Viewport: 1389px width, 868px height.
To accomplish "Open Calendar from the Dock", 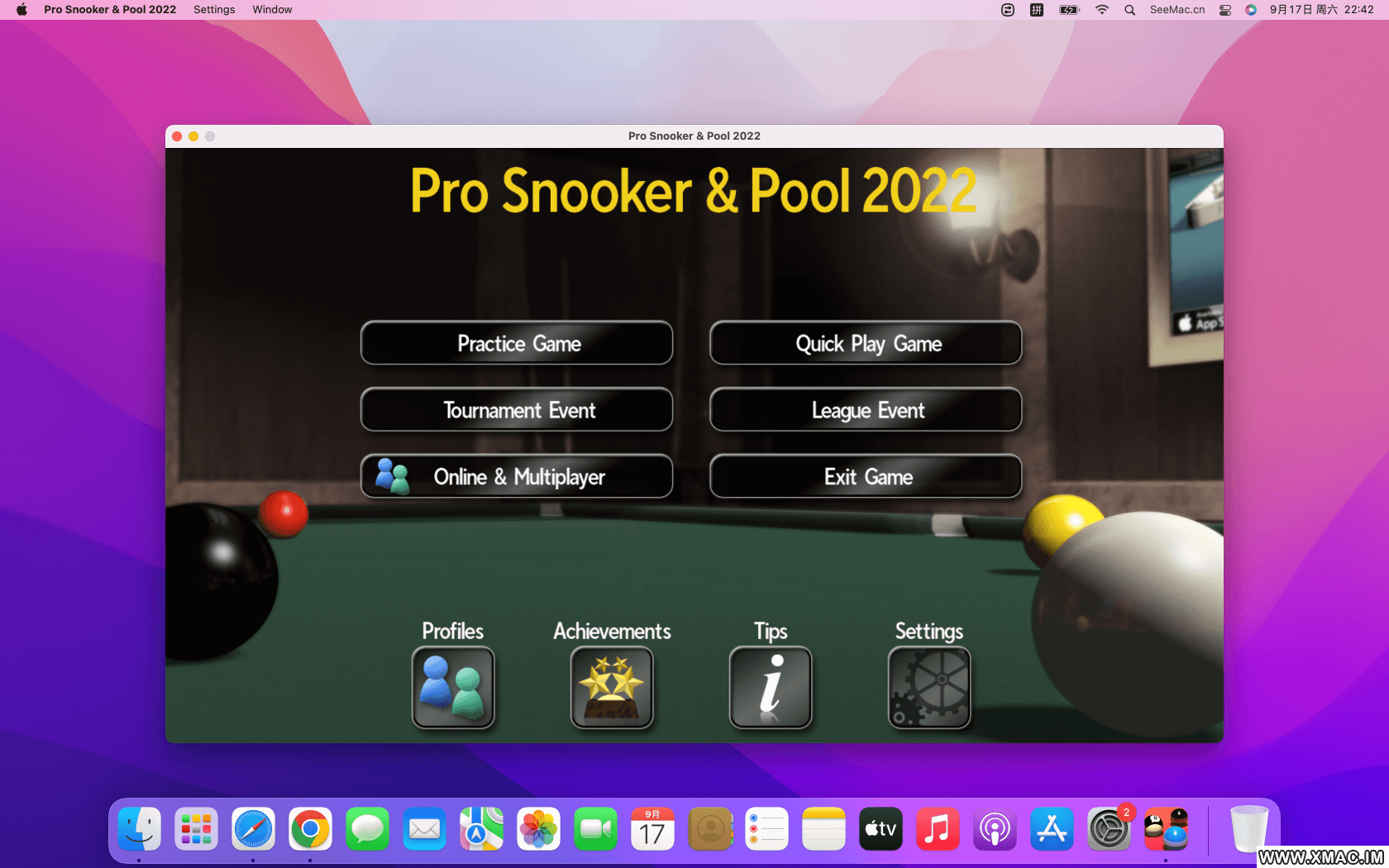I will 652,829.
